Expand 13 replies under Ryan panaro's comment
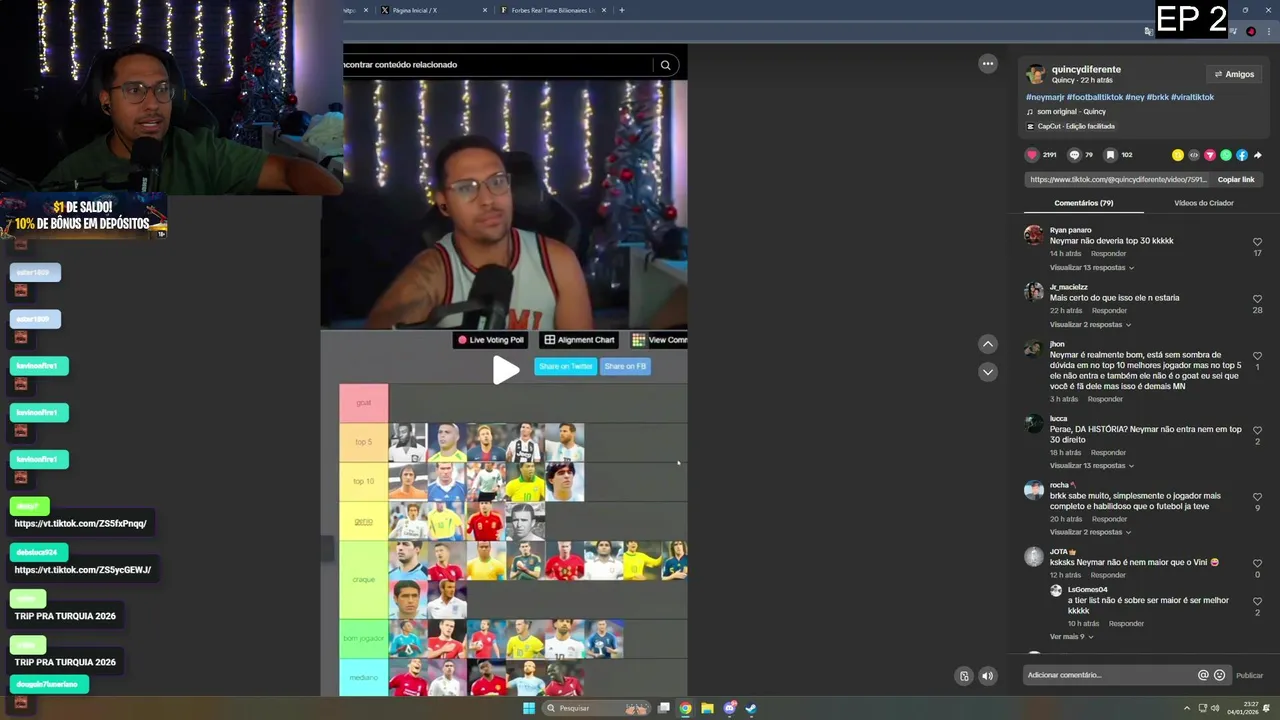Image resolution: width=1280 pixels, height=720 pixels. [1092, 268]
